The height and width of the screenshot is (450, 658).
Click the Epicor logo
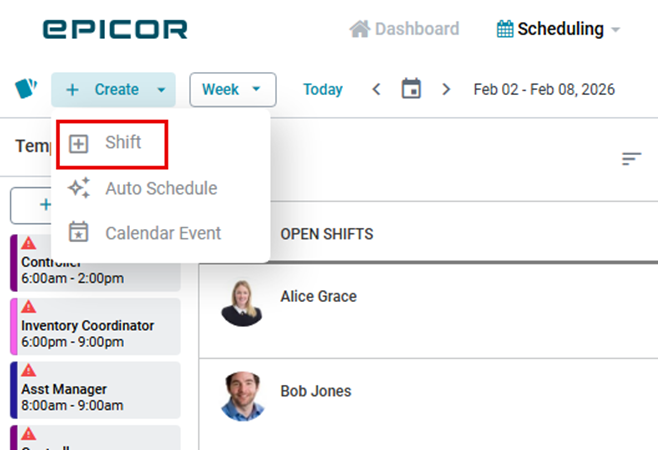pos(115,29)
